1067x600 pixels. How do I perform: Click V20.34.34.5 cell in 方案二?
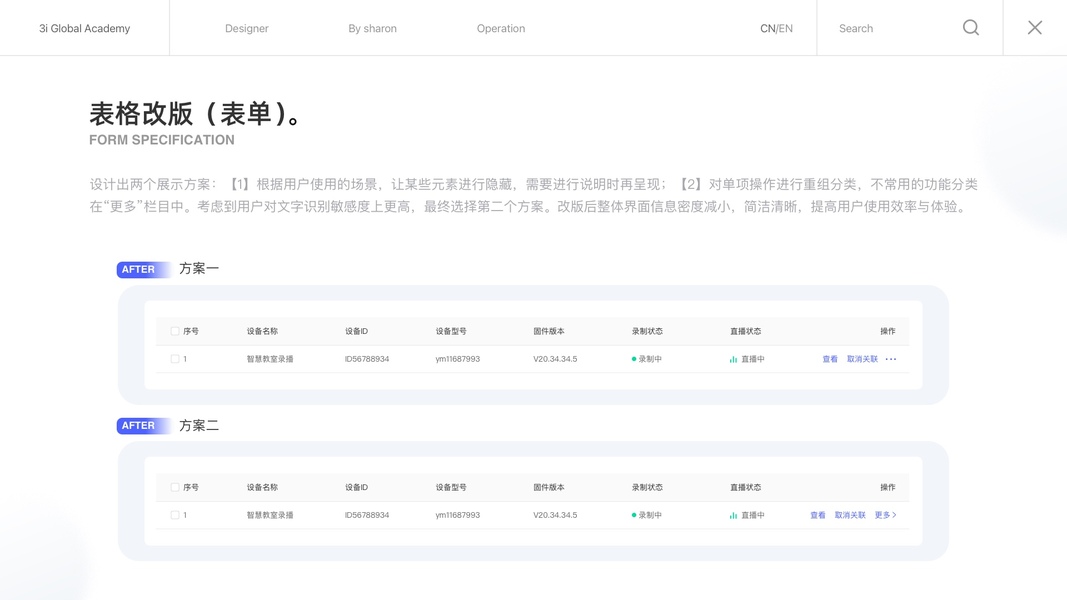click(x=555, y=515)
